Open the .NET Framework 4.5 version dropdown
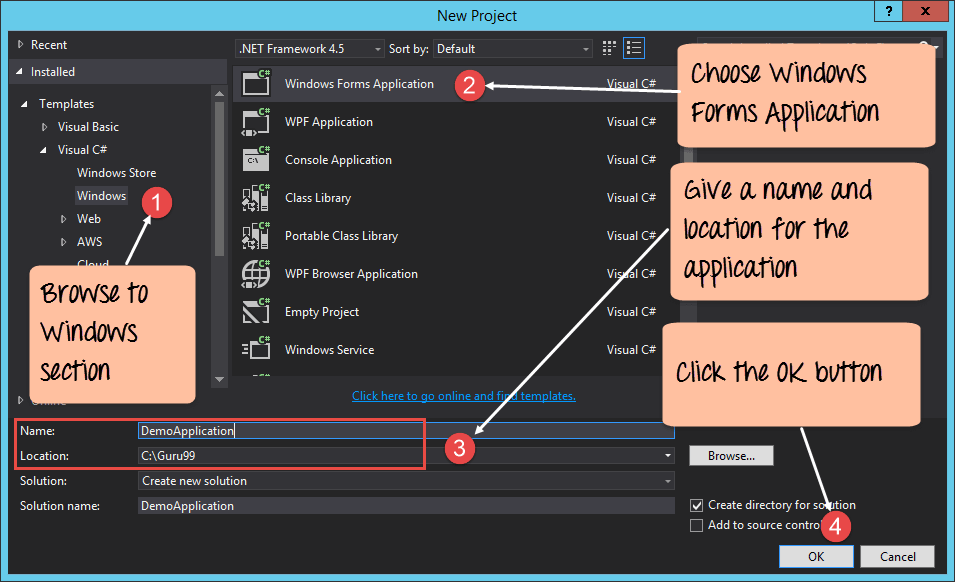Image resolution: width=955 pixels, height=582 pixels. (310, 48)
